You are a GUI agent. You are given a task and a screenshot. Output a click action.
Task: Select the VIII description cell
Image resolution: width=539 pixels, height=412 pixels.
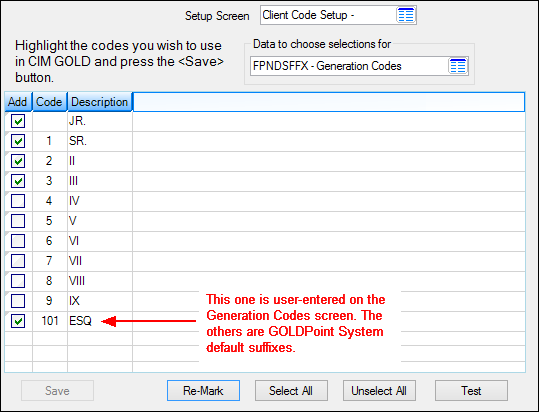pyautogui.click(x=100, y=281)
